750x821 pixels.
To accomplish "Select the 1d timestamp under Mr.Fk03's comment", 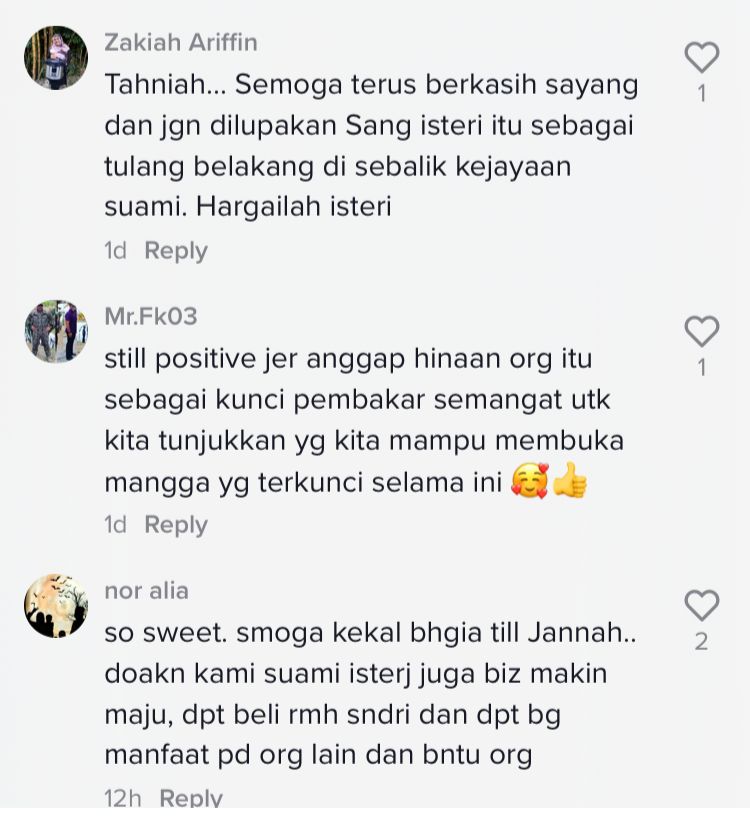I will point(115,524).
